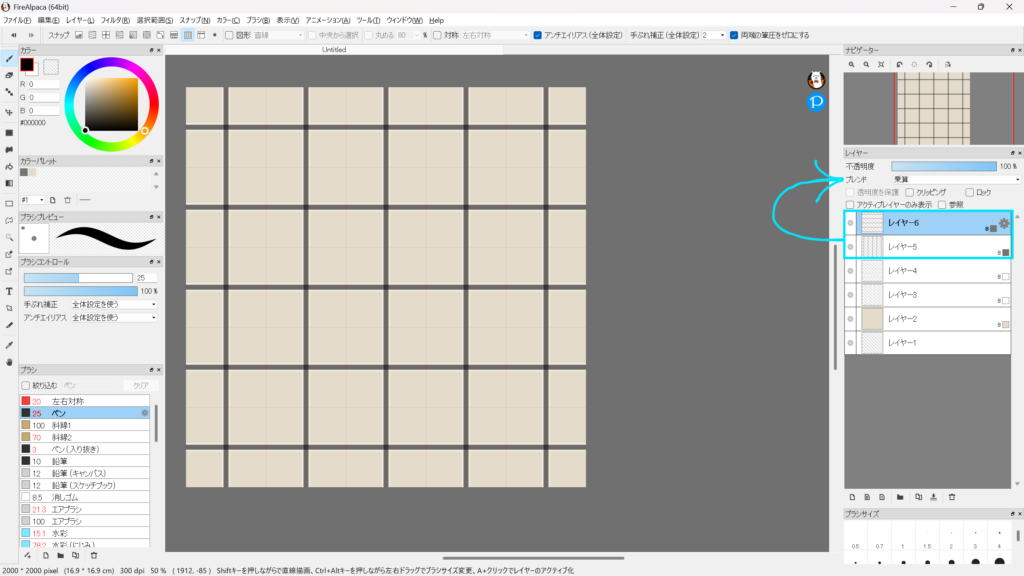Adjust the 不透明度 opacity slider
Image resolution: width=1024 pixels, height=576 pixels.
pos(943,166)
